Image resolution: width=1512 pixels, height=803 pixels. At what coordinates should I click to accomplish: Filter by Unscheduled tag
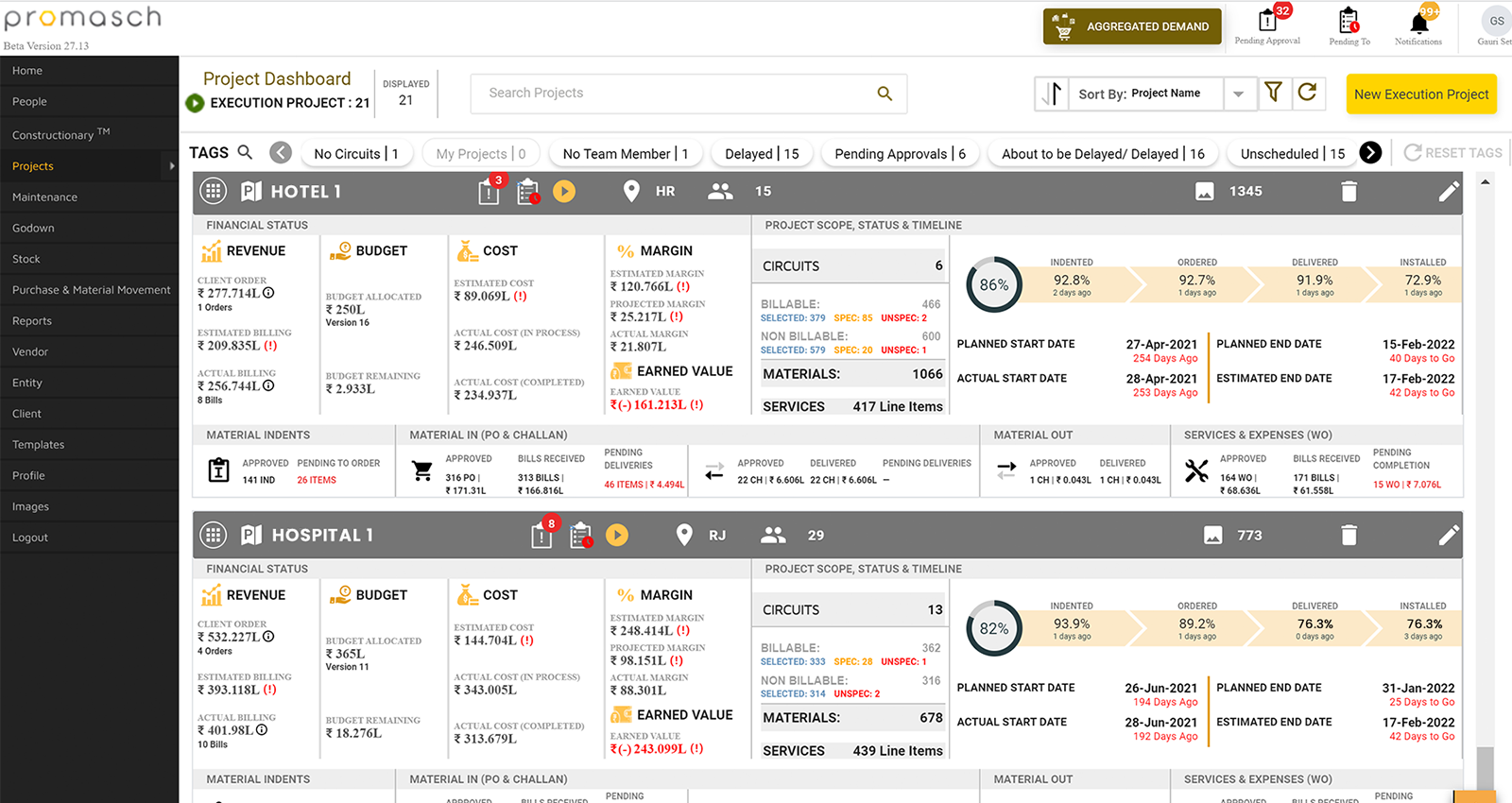pyautogui.click(x=1292, y=153)
